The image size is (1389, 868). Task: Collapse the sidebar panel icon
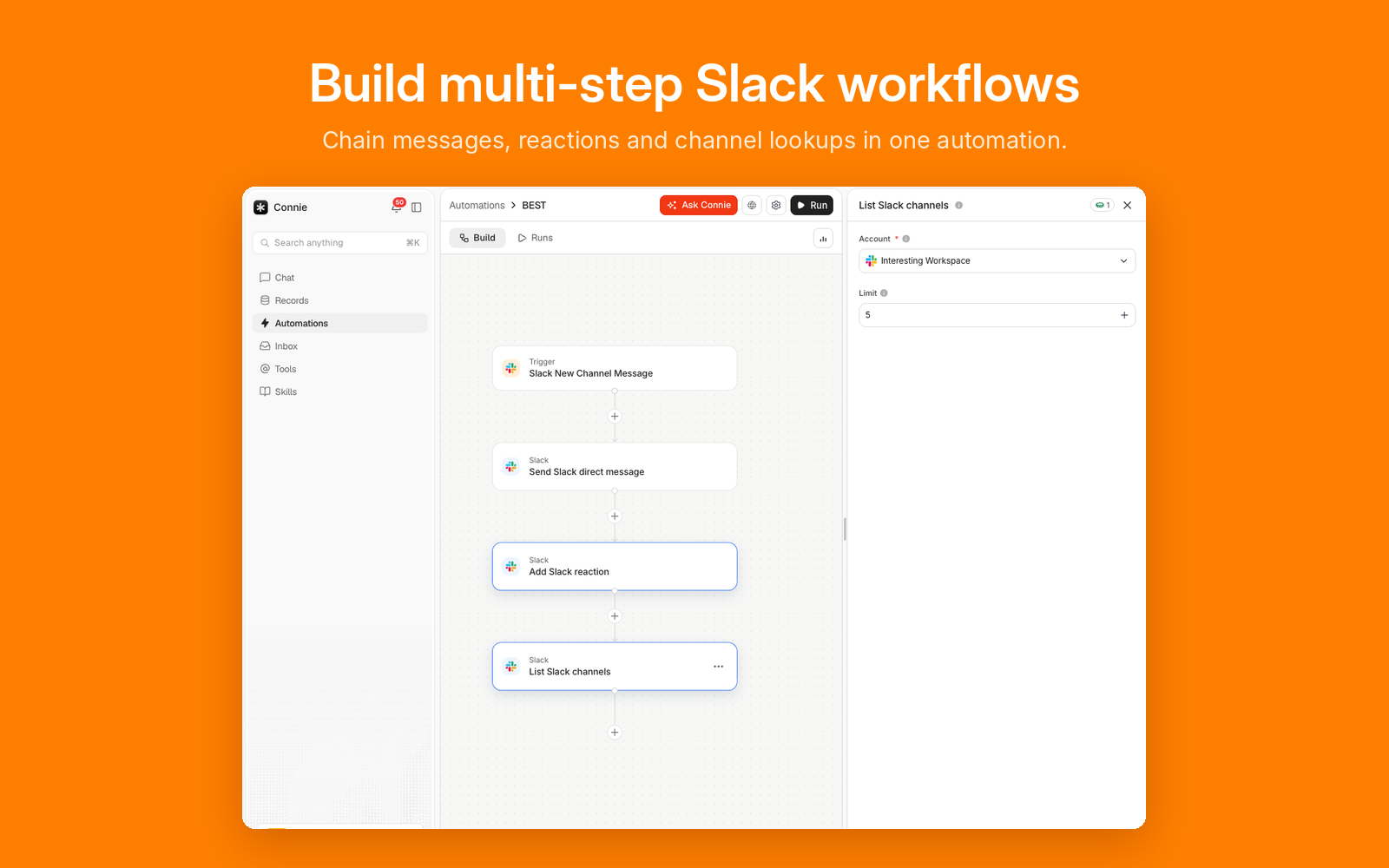coord(417,207)
